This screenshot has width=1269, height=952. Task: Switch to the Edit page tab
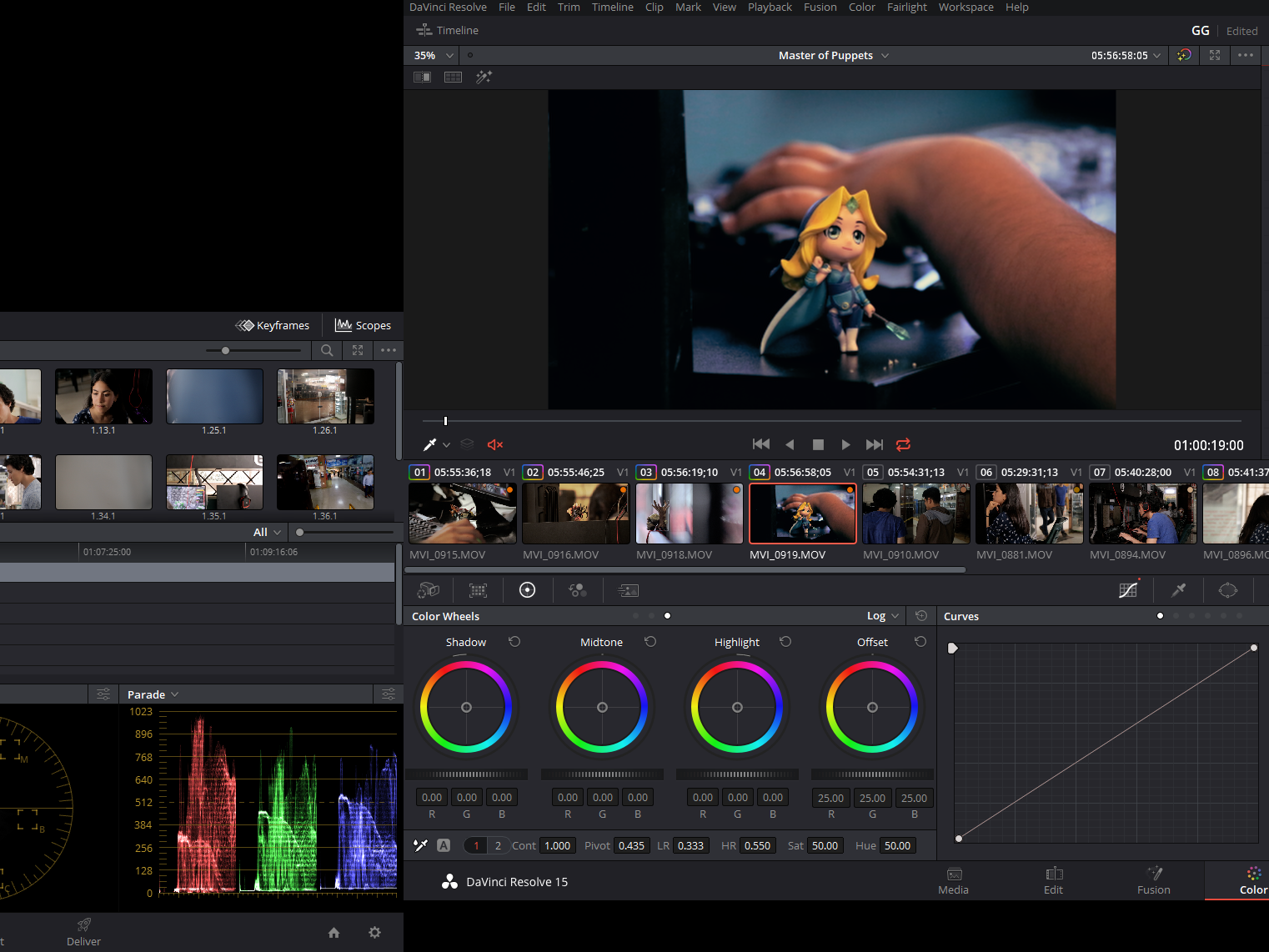pyautogui.click(x=1054, y=880)
